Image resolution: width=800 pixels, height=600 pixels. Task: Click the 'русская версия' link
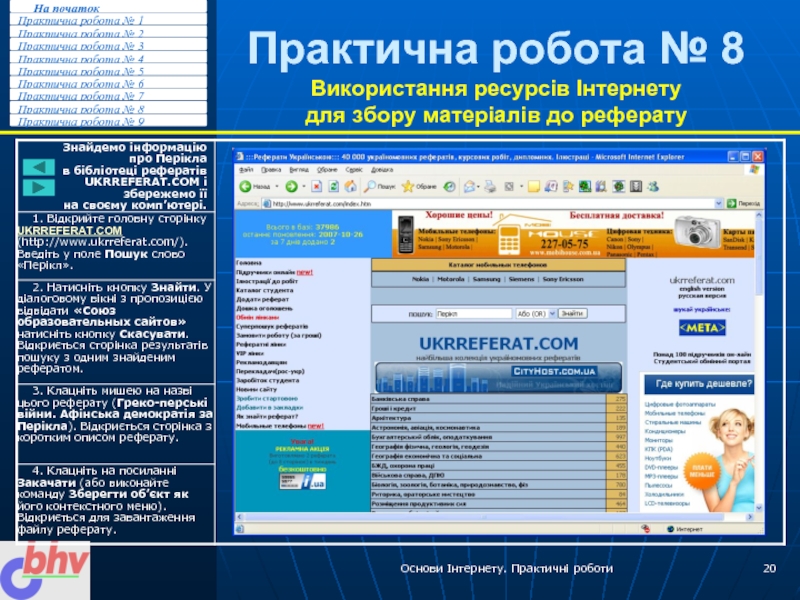pyautogui.click(x=702, y=296)
